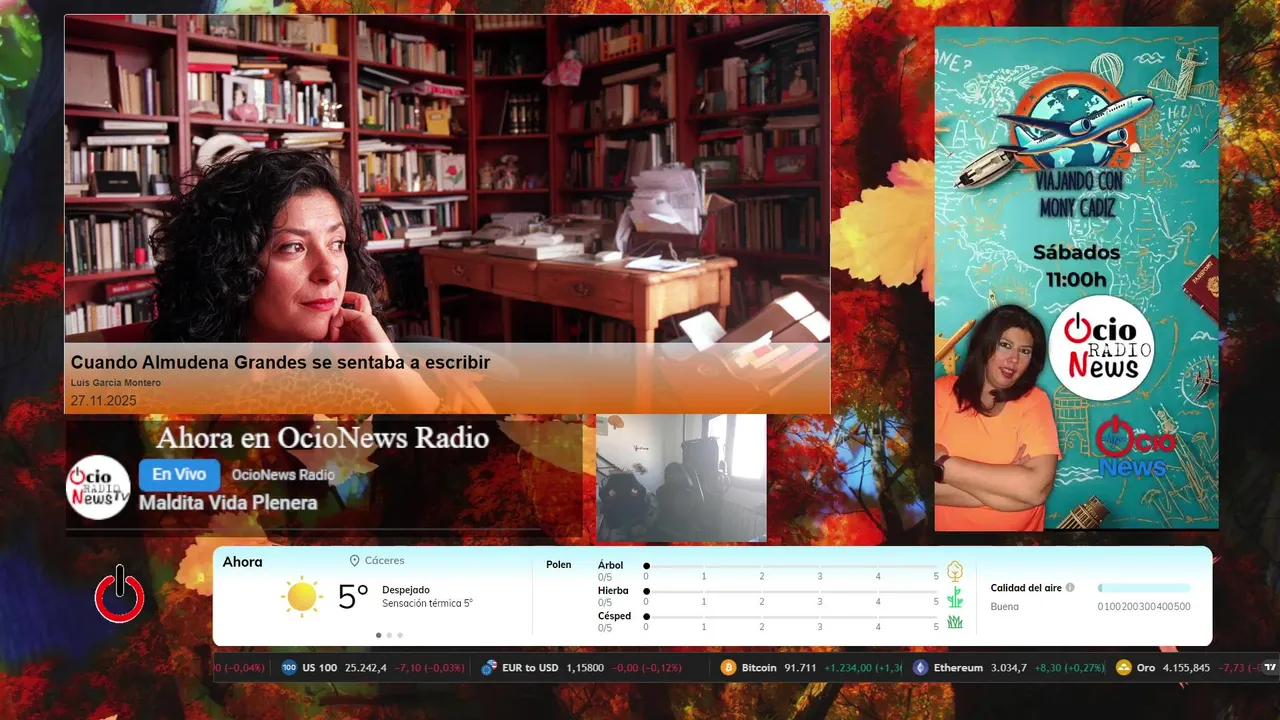The height and width of the screenshot is (720, 1280).
Task: Click the 5° temperature reading
Action: 354,597
